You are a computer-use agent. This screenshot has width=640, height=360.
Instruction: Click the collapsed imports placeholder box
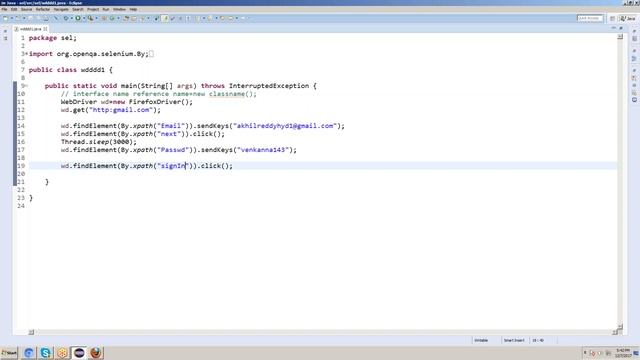click(151, 54)
